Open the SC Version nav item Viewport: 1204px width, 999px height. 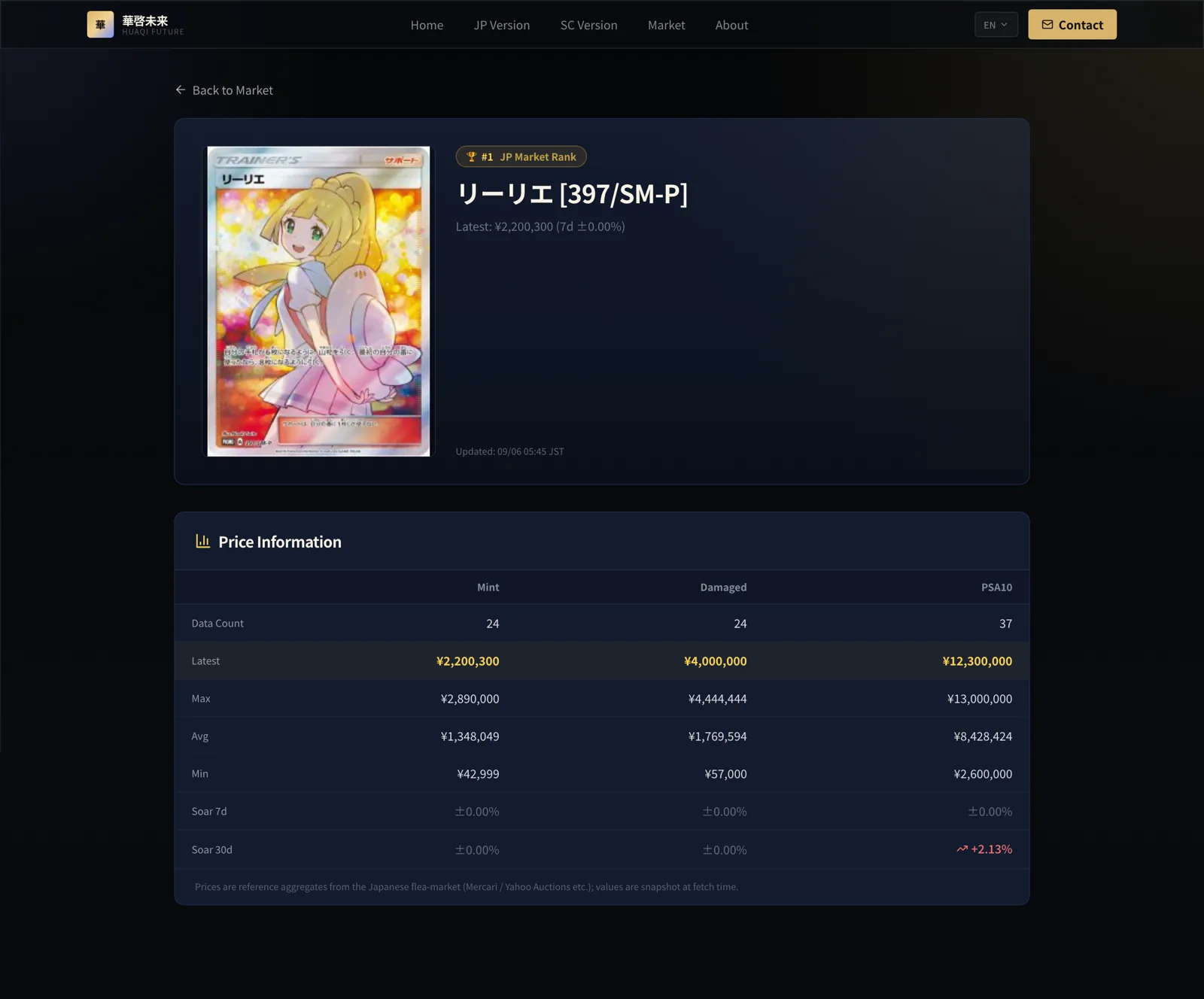pyautogui.click(x=588, y=25)
